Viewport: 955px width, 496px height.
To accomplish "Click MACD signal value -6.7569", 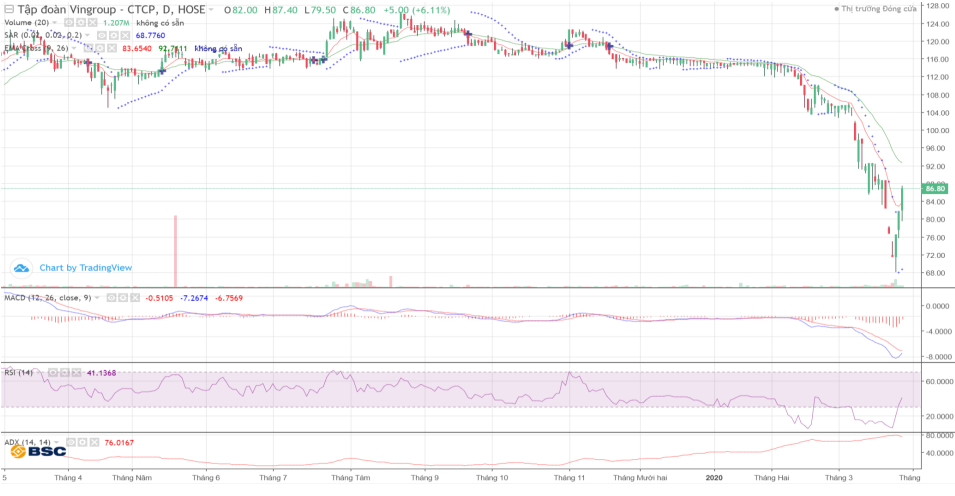I will pyautogui.click(x=228, y=298).
